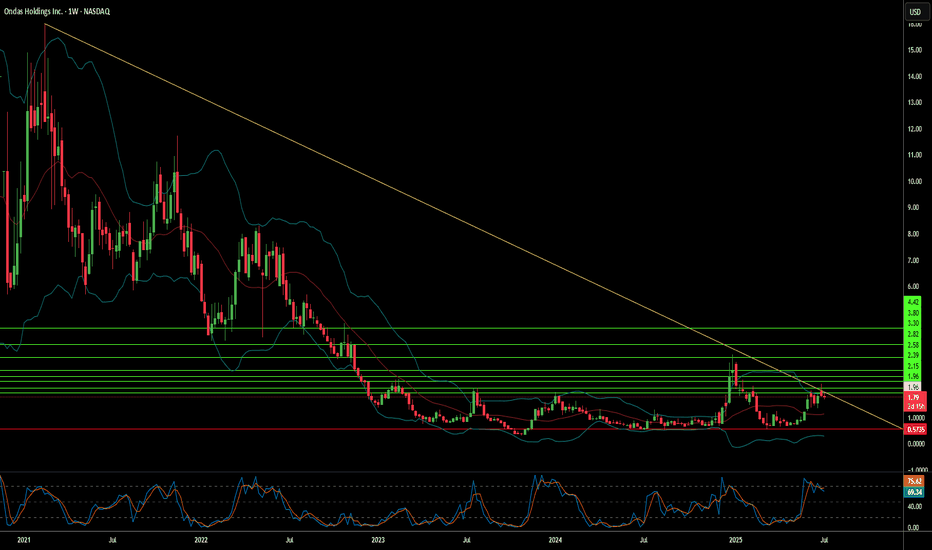This screenshot has height=550, width=932.
Task: Click the 15.00 price scale label
Action: tap(915, 50)
